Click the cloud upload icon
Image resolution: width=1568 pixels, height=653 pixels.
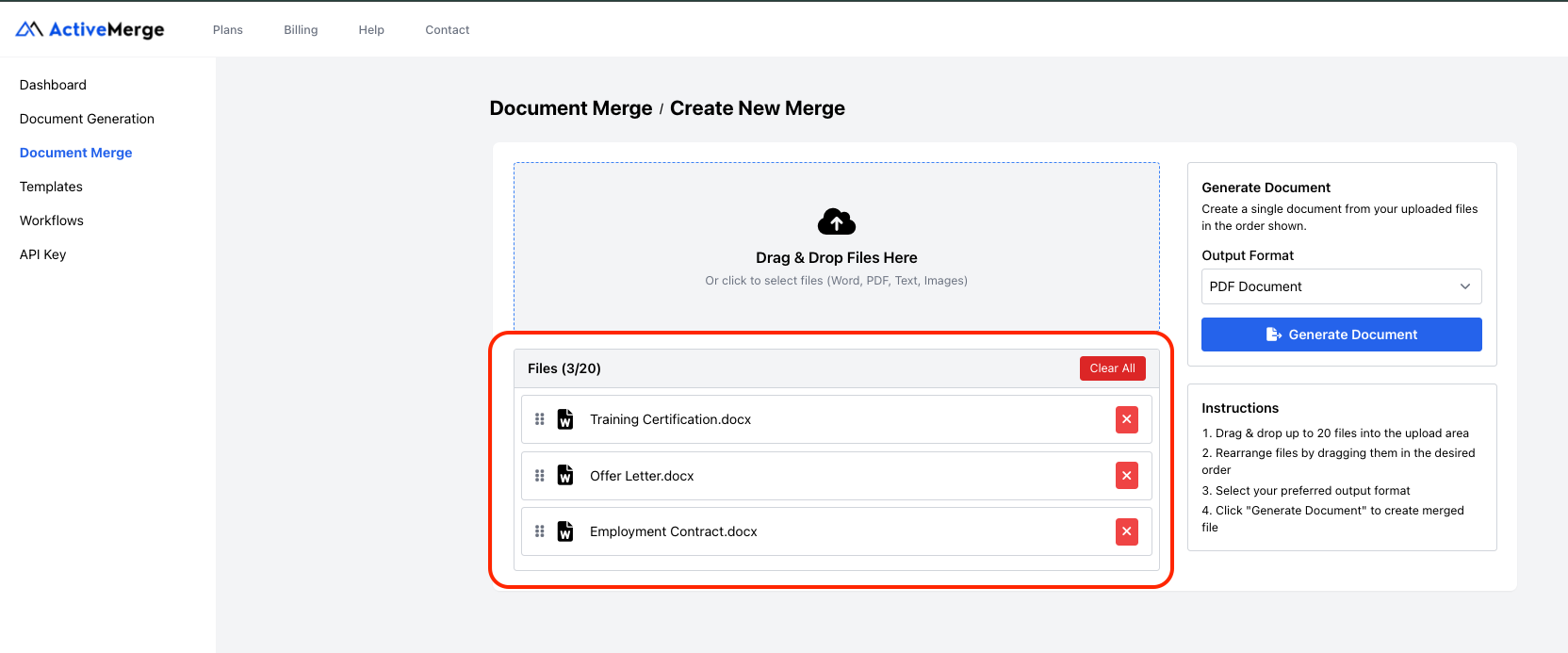click(837, 222)
